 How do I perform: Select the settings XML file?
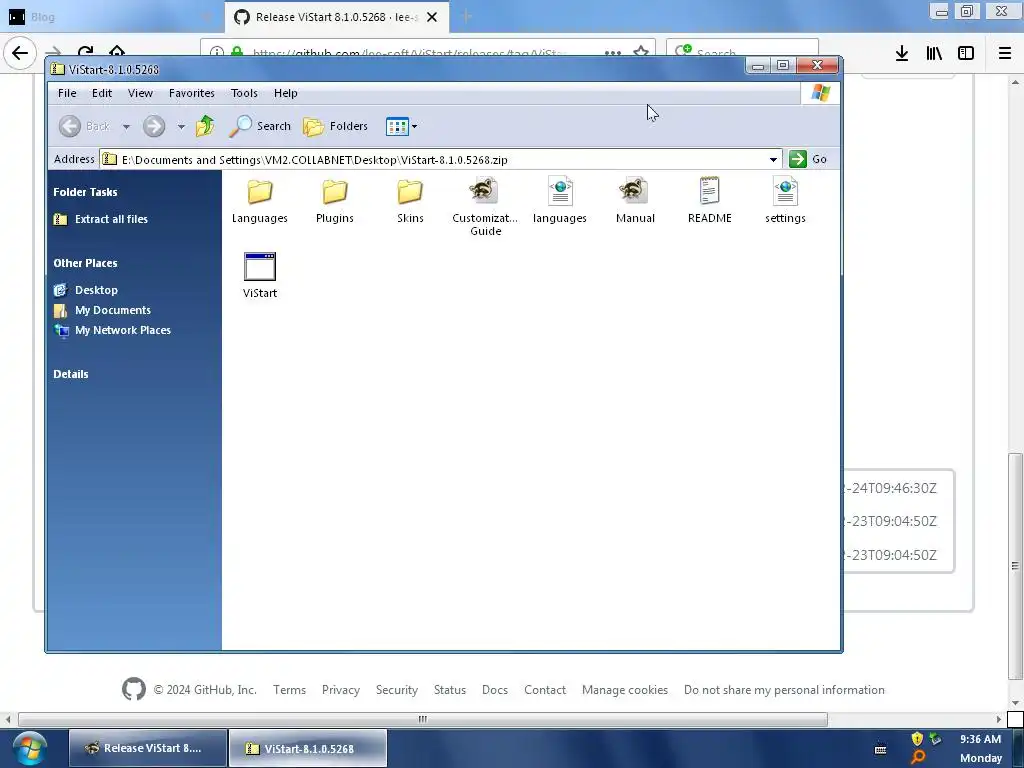pos(785,200)
